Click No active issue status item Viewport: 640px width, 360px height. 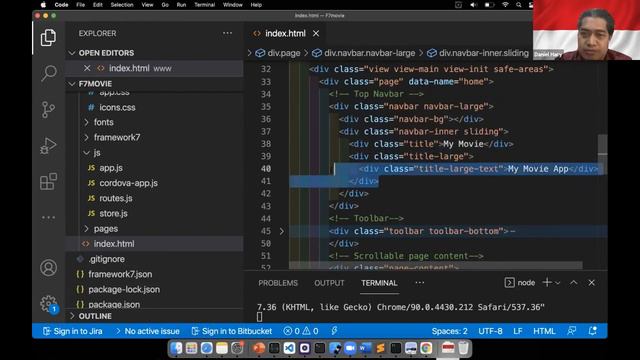click(147, 331)
